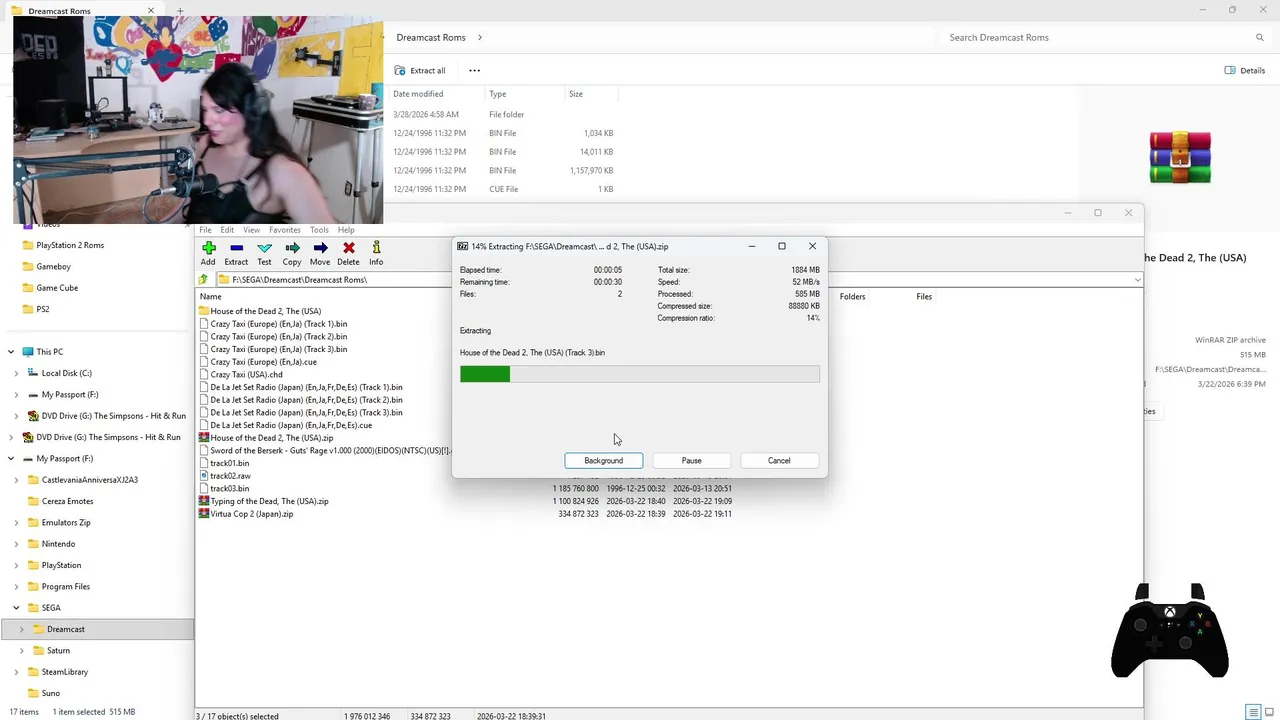The width and height of the screenshot is (1280, 720).
Task: Open the Favorites menu in 7-Zip
Action: point(284,230)
